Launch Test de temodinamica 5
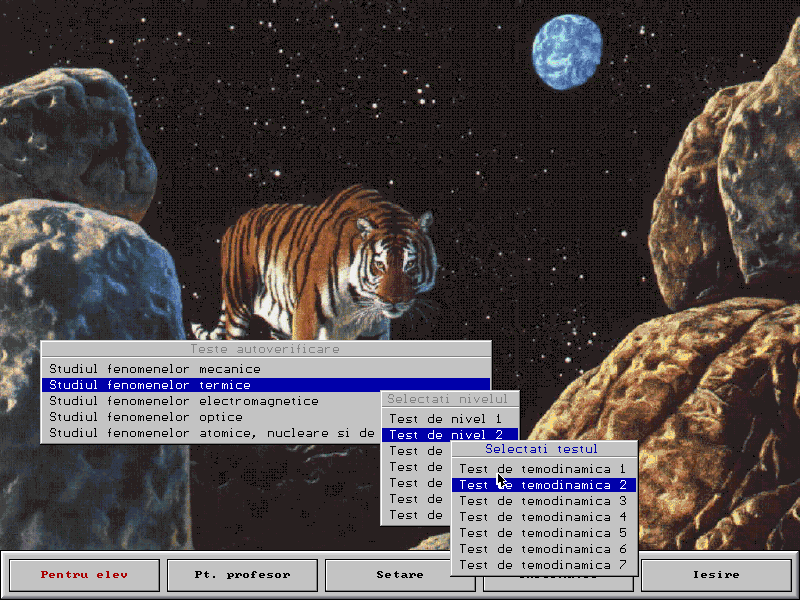The image size is (800, 600). point(542,533)
